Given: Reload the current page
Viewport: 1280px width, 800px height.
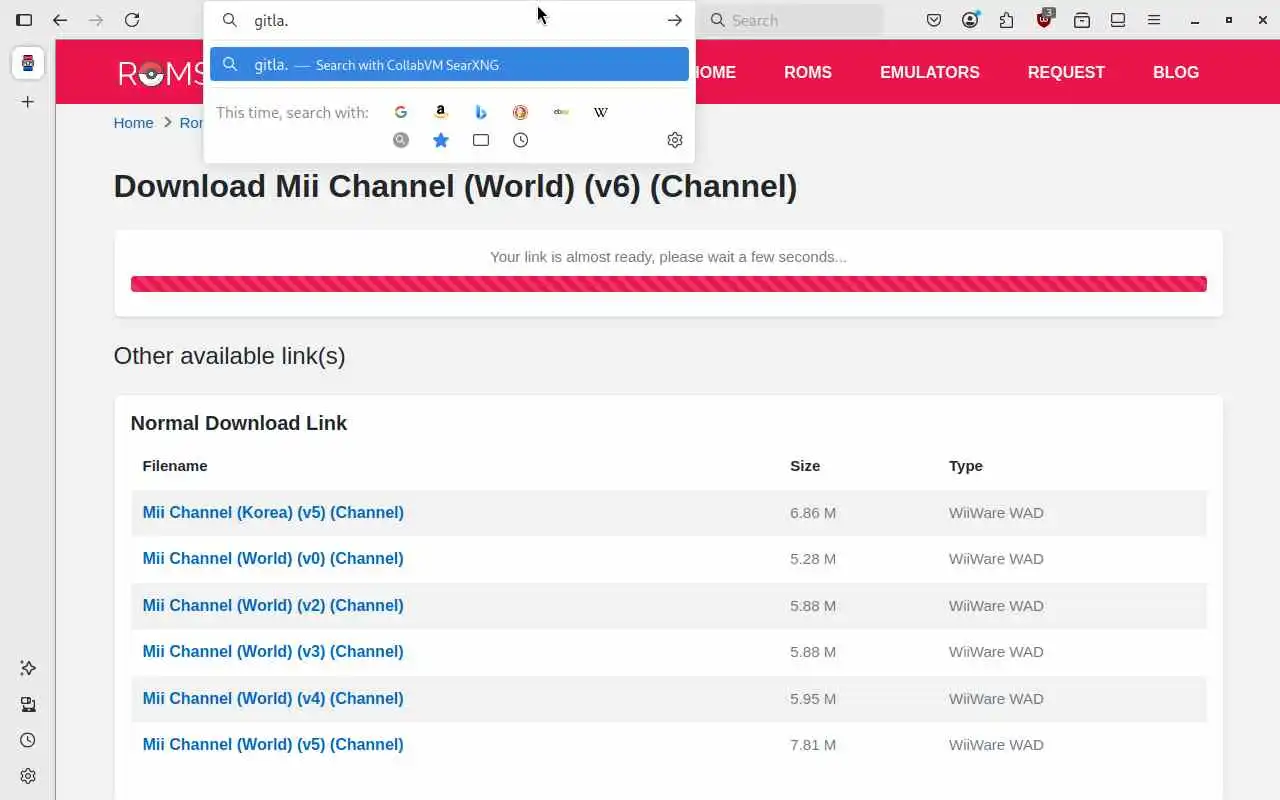Looking at the screenshot, I should (132, 20).
